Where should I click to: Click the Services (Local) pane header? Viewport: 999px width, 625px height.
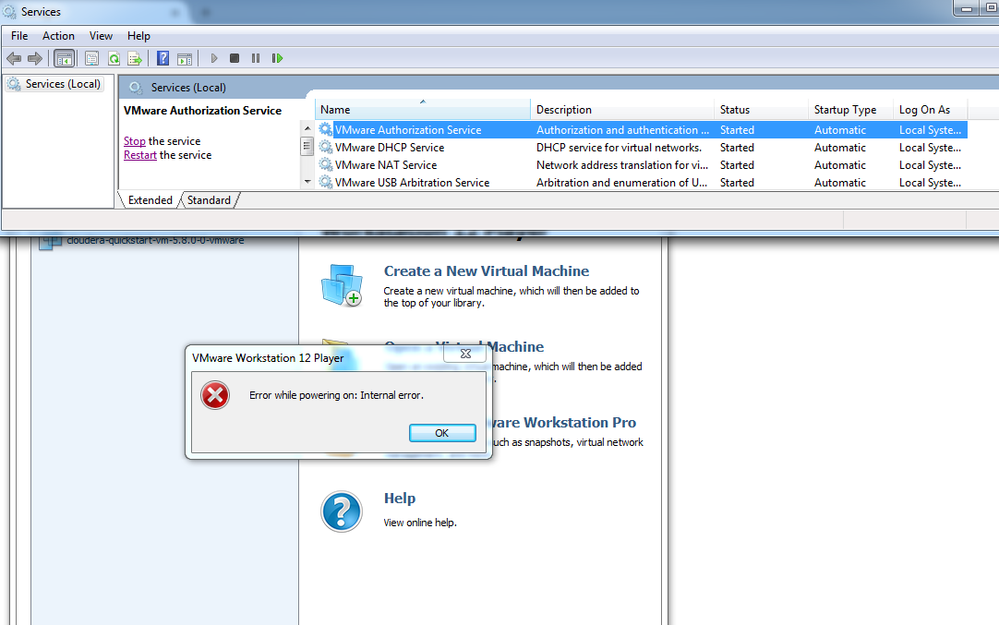188,88
